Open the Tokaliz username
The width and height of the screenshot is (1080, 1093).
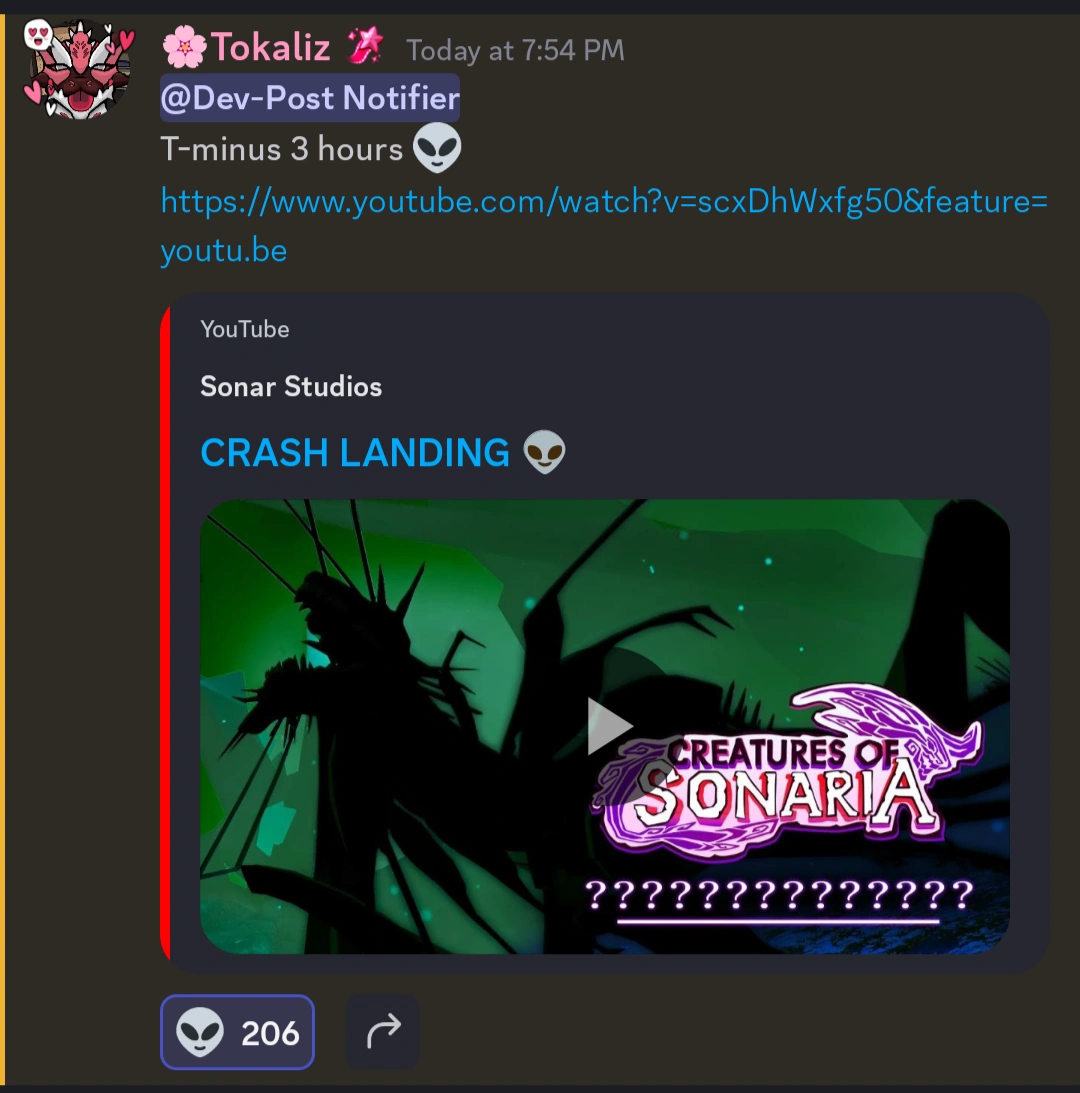click(x=271, y=47)
